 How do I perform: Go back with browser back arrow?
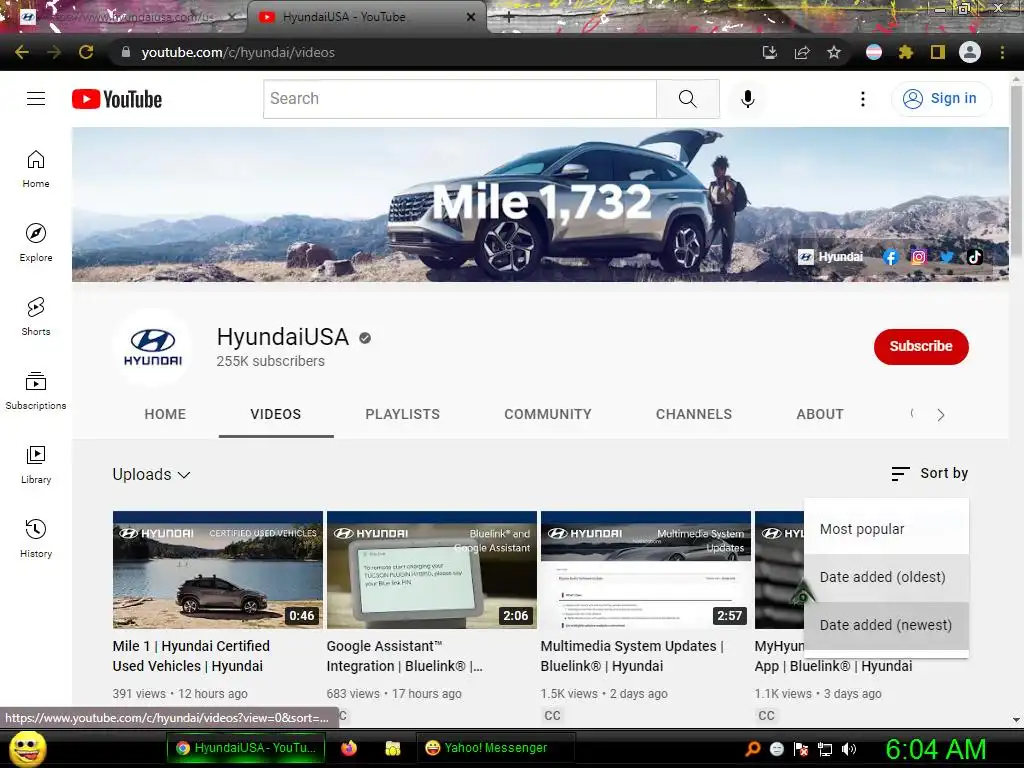22,52
